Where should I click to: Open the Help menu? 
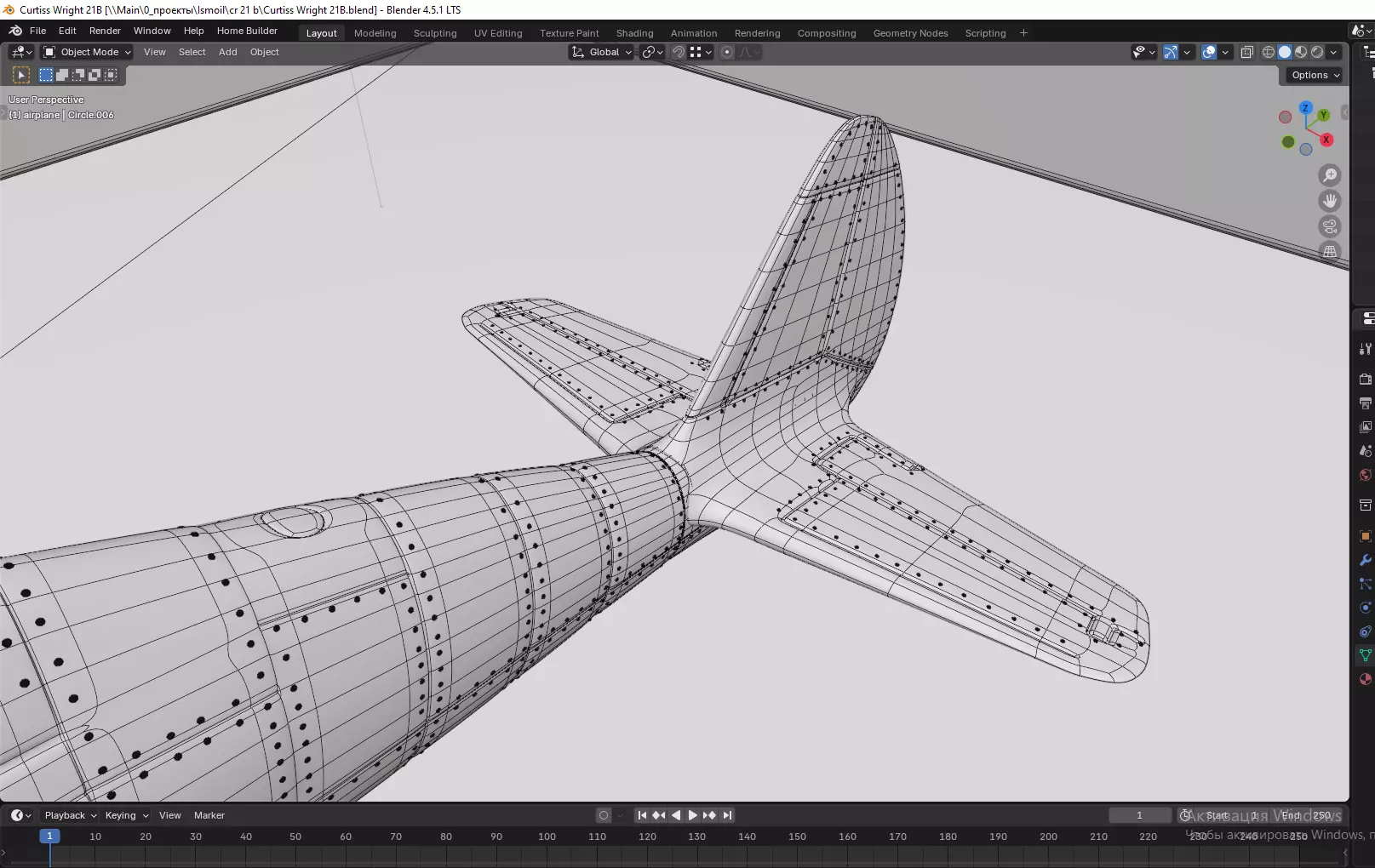point(194,31)
